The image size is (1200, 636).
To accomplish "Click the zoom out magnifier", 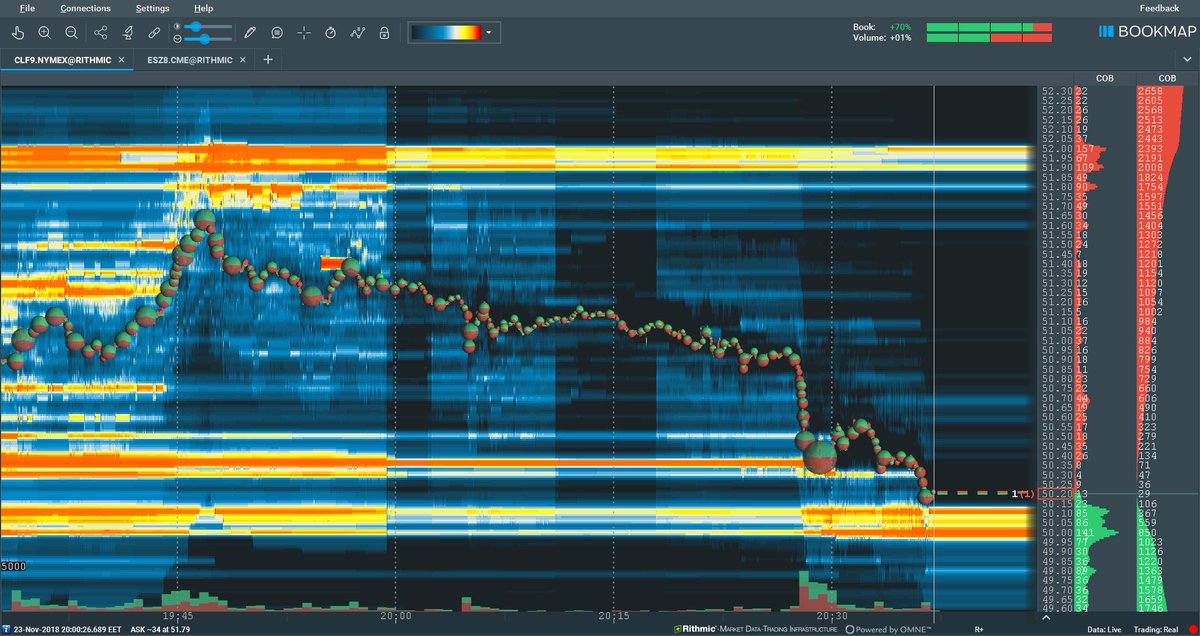I will pos(70,33).
